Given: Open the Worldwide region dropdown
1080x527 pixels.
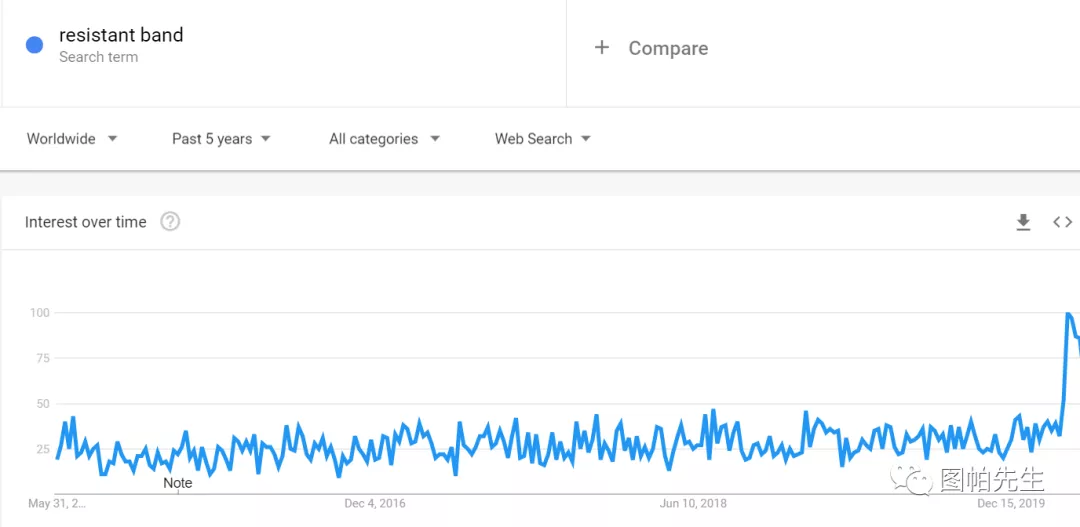Looking at the screenshot, I should pos(72,138).
